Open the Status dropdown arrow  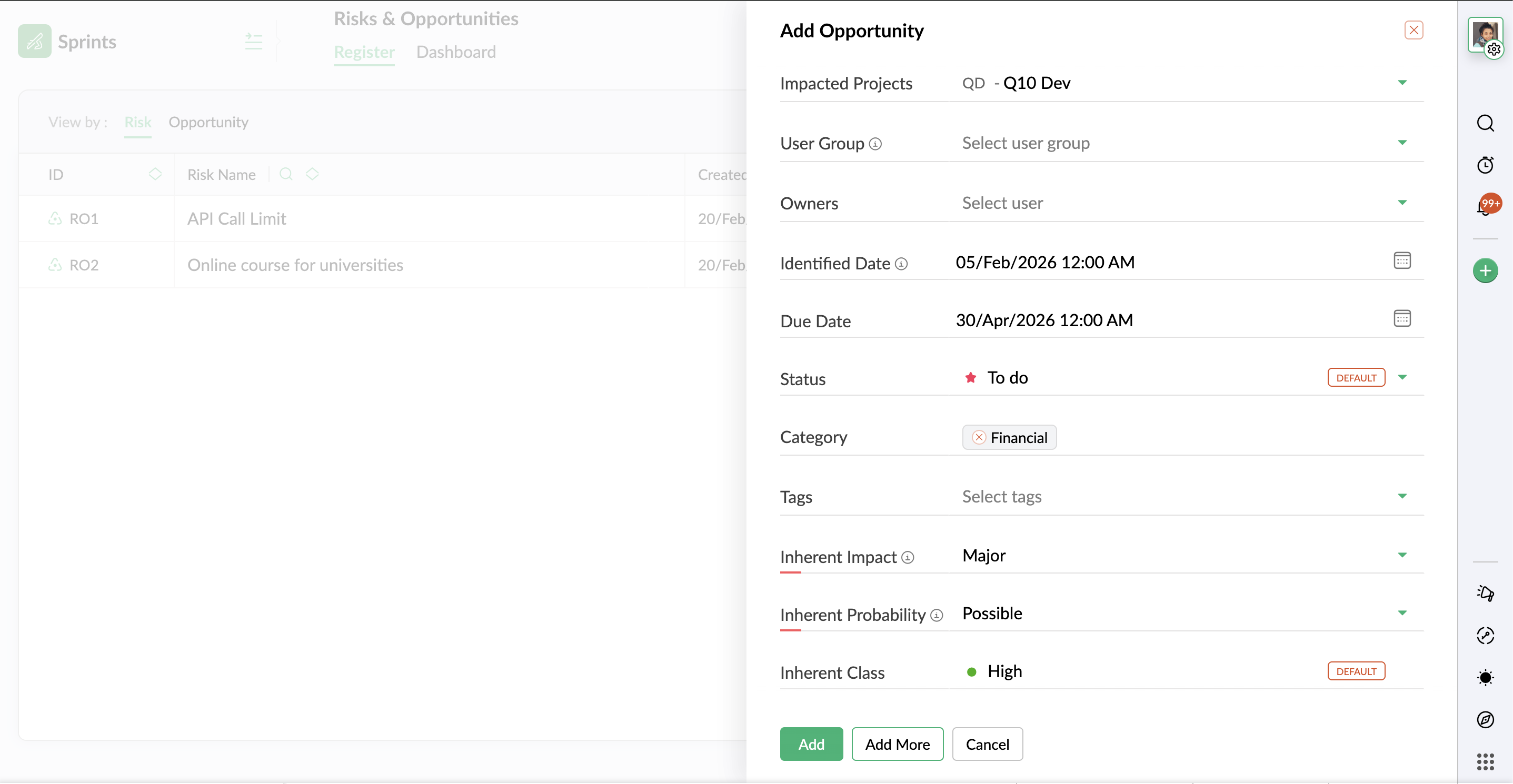tap(1401, 377)
